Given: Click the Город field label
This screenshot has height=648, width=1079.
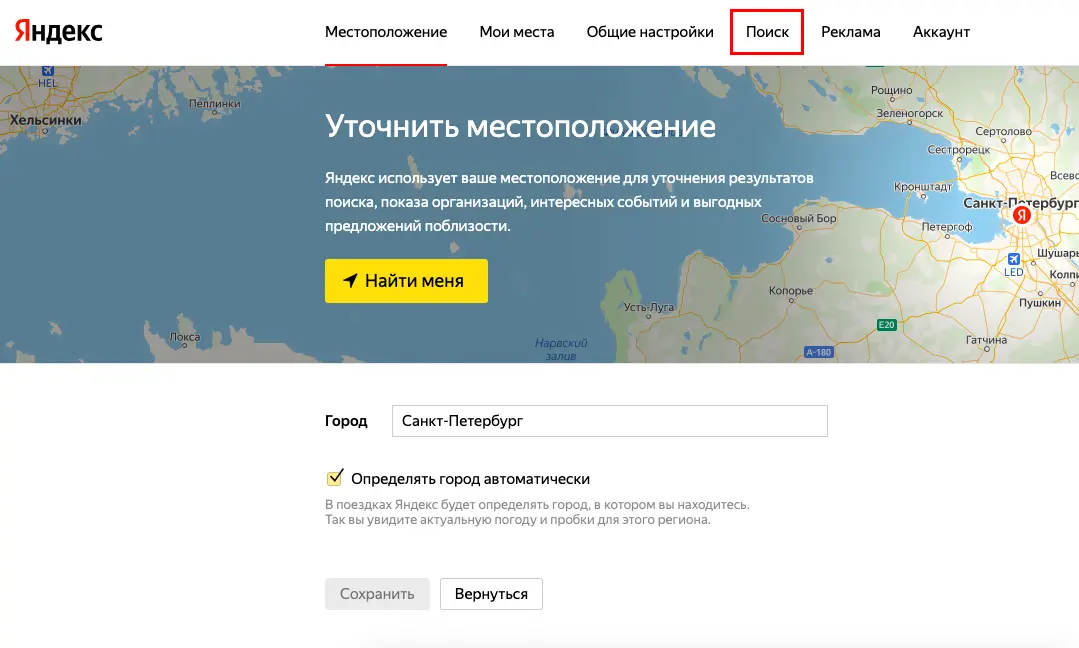Looking at the screenshot, I should pos(346,421).
